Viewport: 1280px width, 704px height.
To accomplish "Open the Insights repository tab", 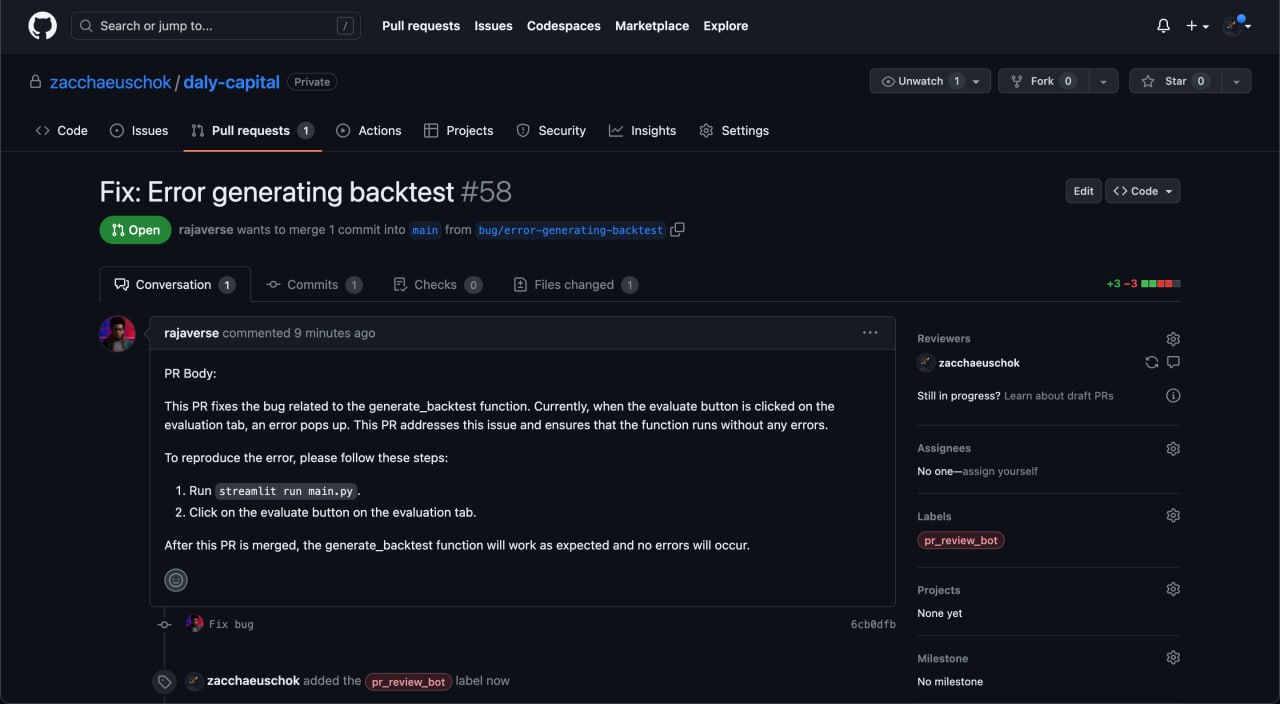I will [x=643, y=131].
